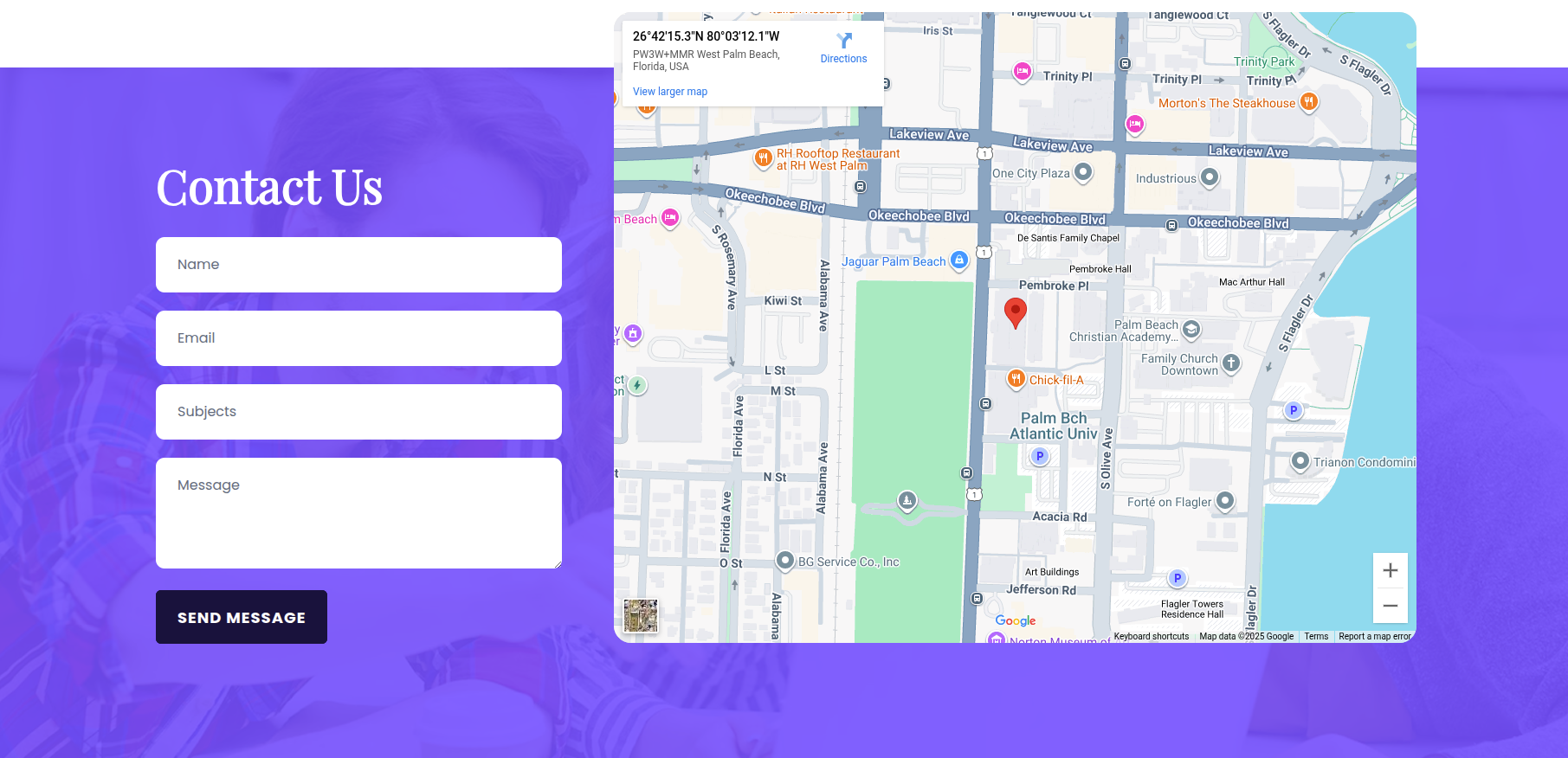Open the View larger map link
Image resolution: width=1568 pixels, height=758 pixels.
669,92
